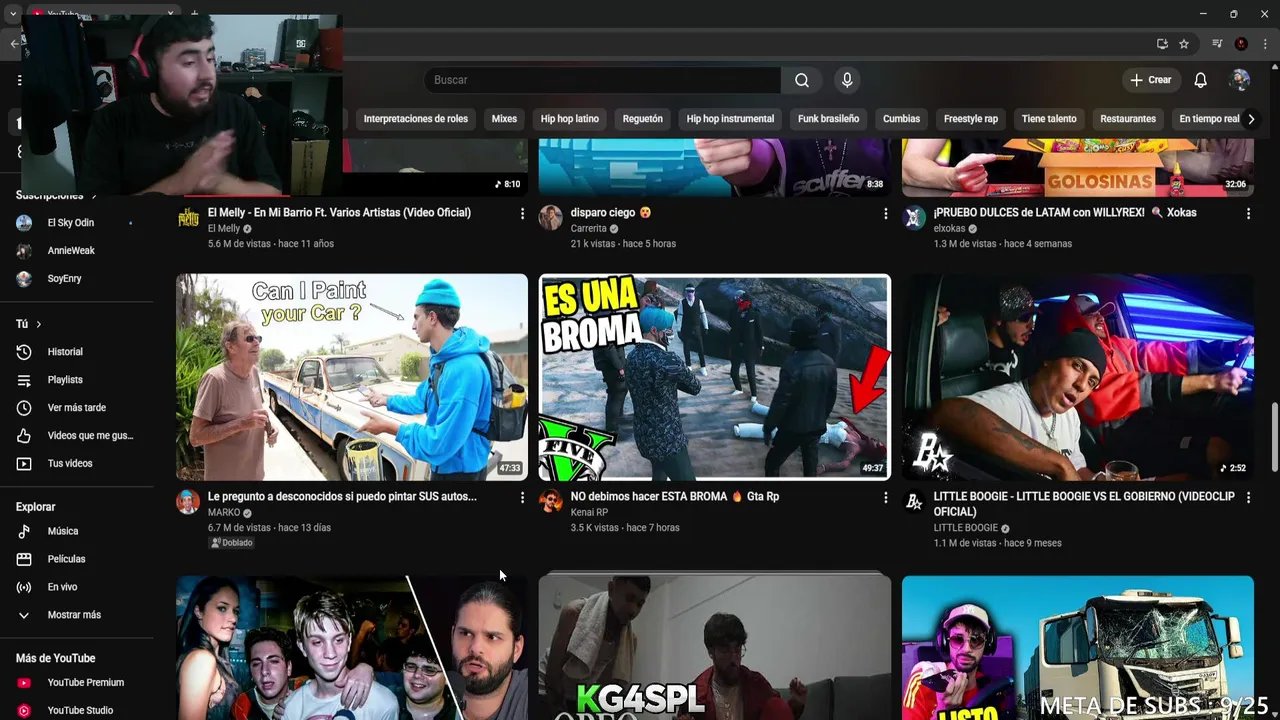Open options menu for MARKO car painting video
The height and width of the screenshot is (720, 1280).
pos(522,498)
